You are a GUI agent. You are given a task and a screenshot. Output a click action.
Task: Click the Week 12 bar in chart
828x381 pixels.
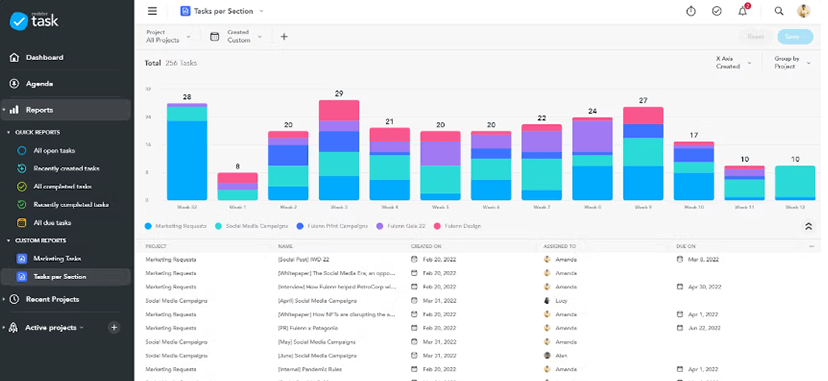(x=795, y=183)
